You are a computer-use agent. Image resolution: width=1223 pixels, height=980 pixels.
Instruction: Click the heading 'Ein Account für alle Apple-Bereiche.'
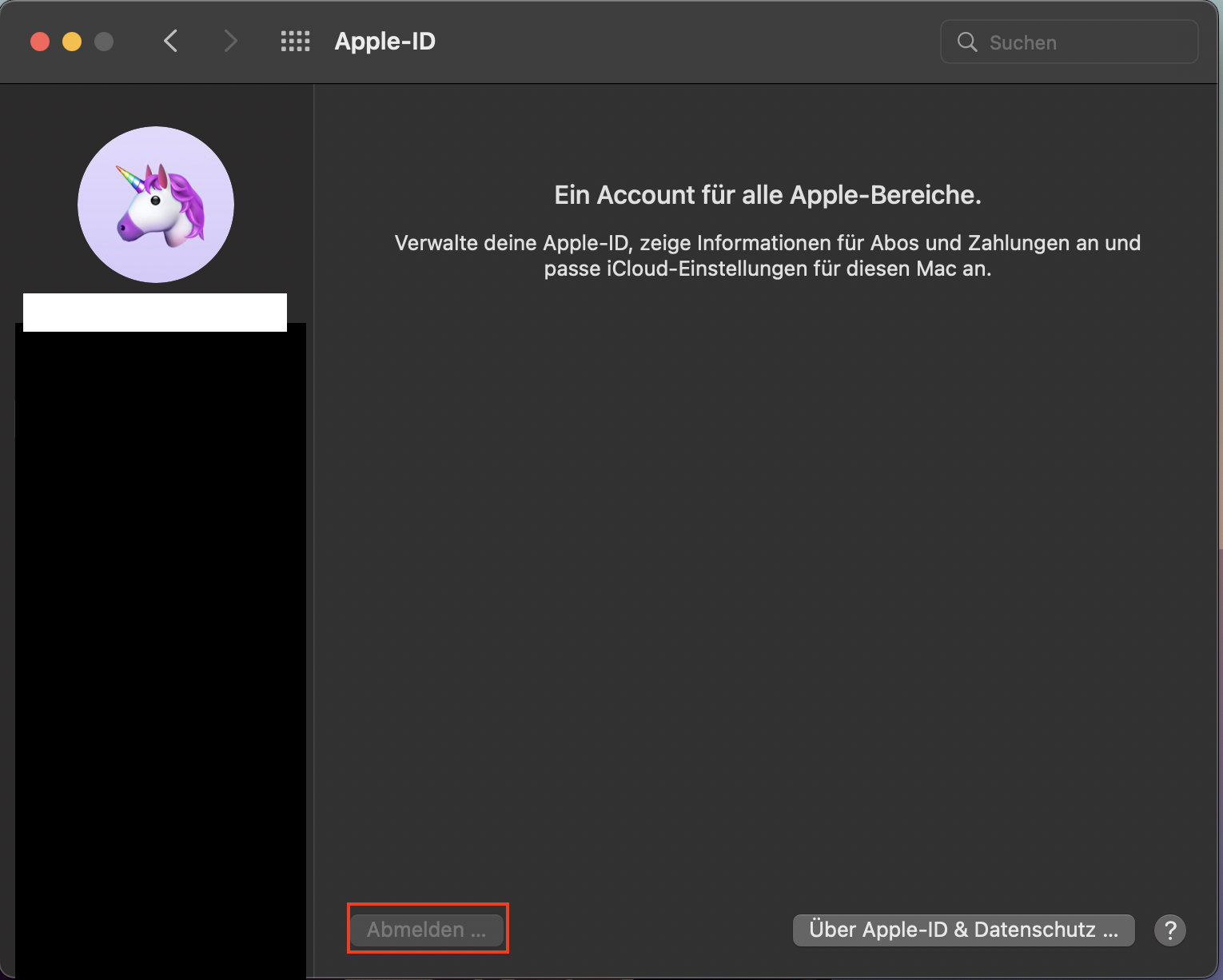[767, 195]
